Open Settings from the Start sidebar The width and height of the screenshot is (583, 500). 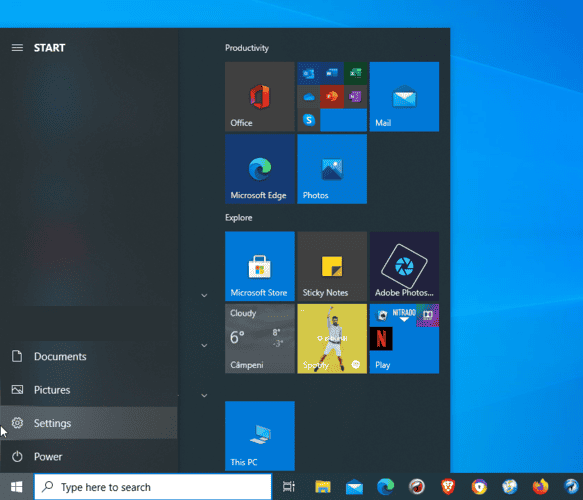[88, 423]
